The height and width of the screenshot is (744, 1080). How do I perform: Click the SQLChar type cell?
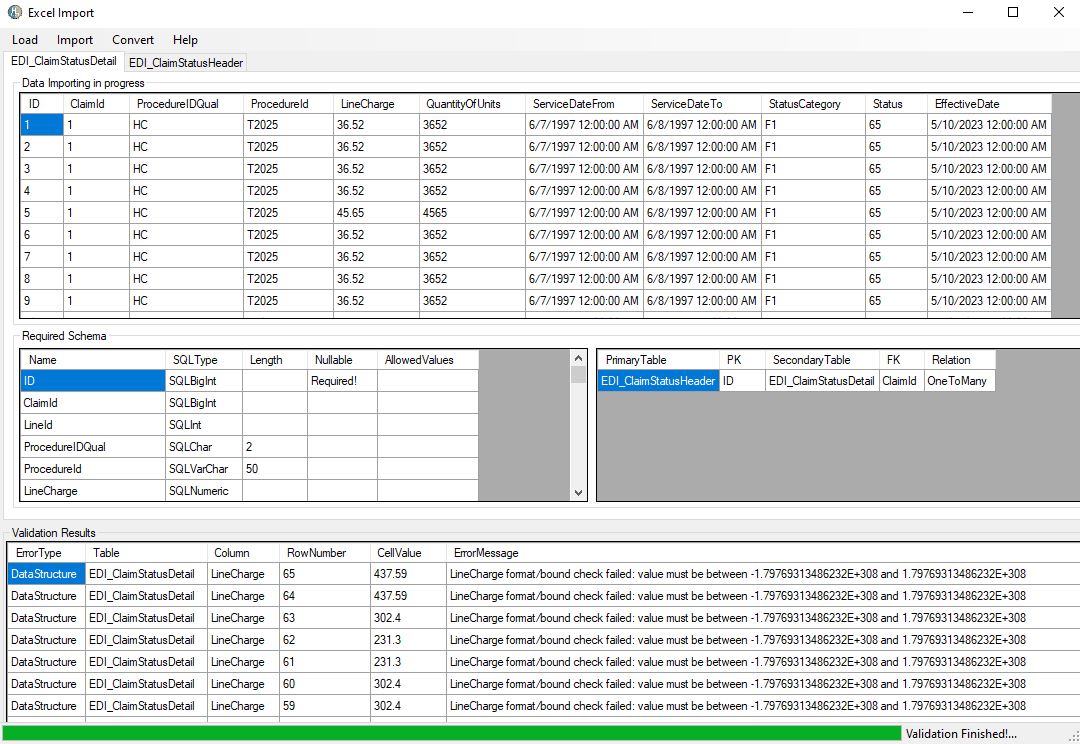point(204,447)
